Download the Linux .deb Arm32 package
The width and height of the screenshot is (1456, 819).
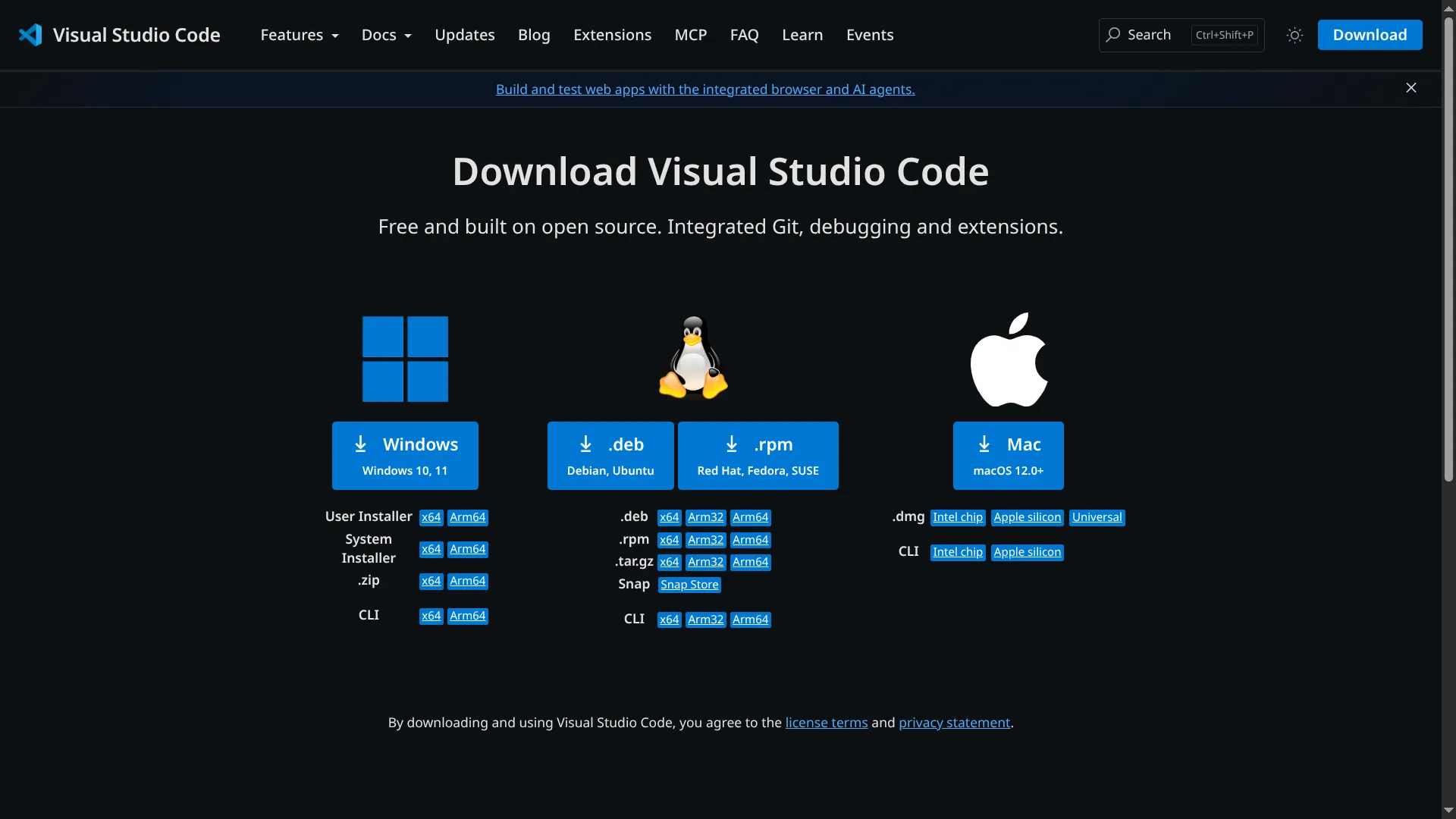706,517
